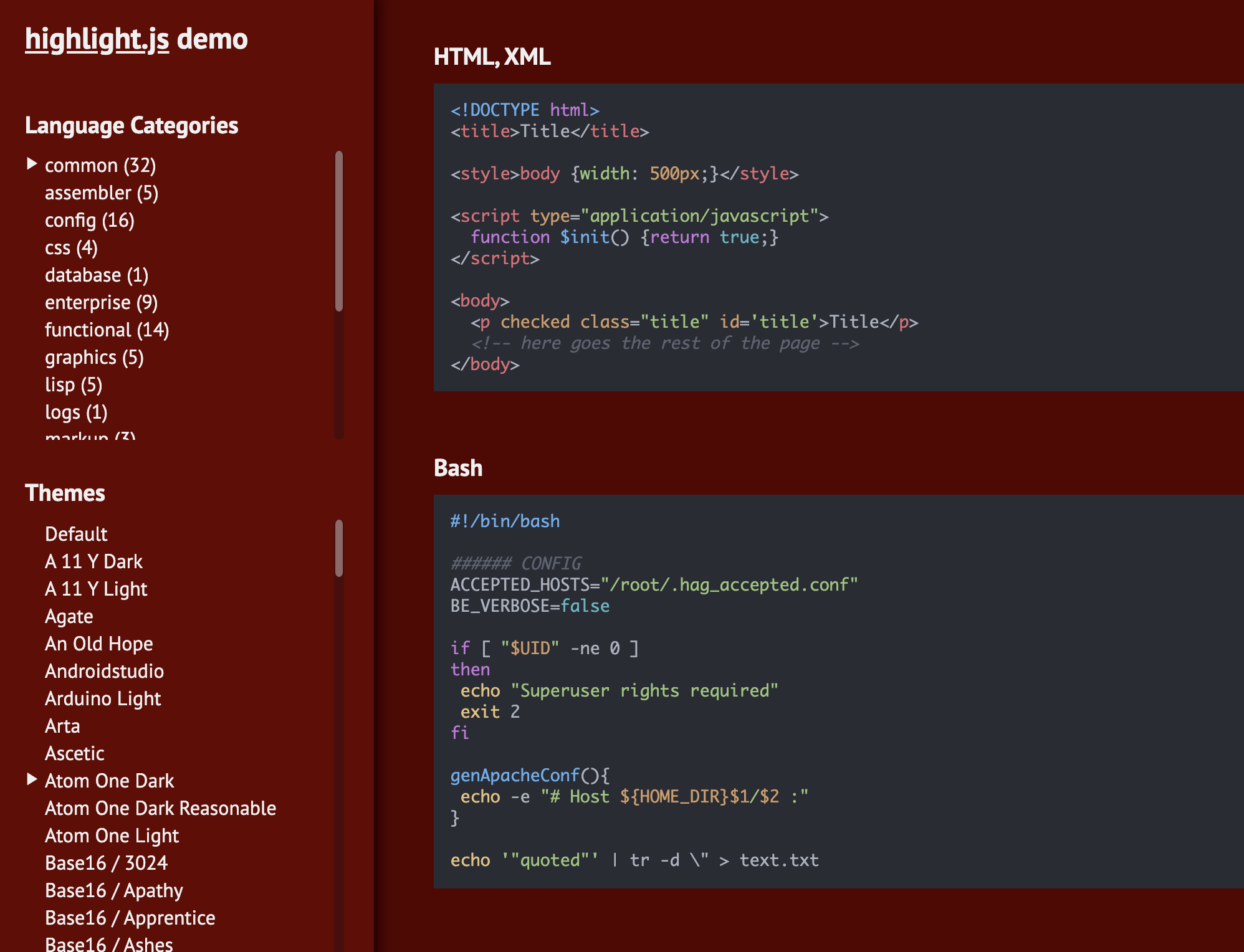Apply the A 11 Y Dark theme
The image size is (1244, 952).
point(93,562)
